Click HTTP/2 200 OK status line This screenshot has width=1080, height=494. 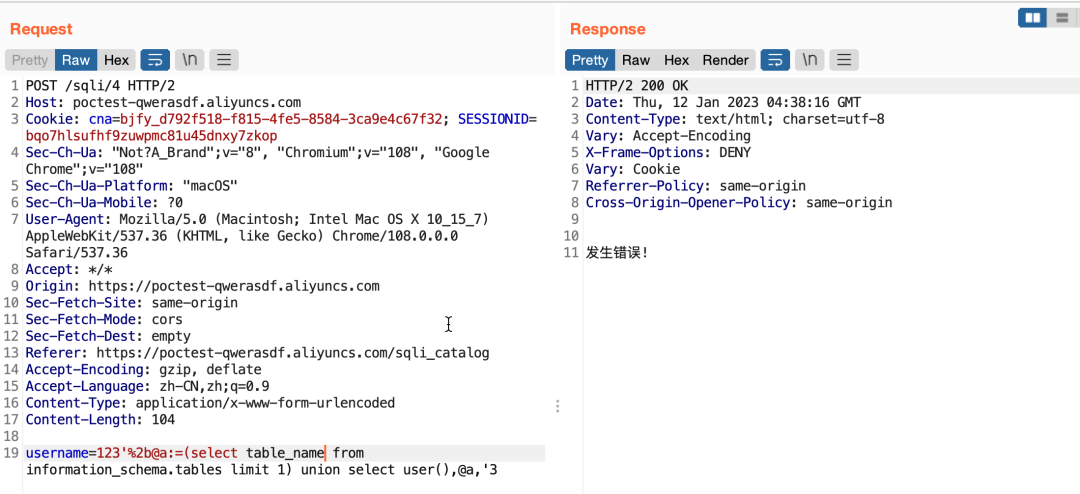[636, 86]
